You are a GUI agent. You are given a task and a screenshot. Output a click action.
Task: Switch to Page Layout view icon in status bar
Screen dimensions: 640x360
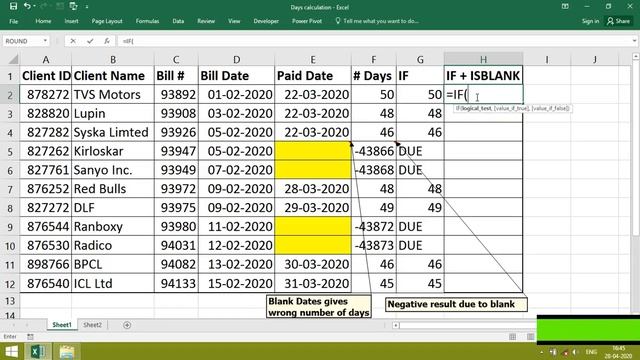(530, 337)
